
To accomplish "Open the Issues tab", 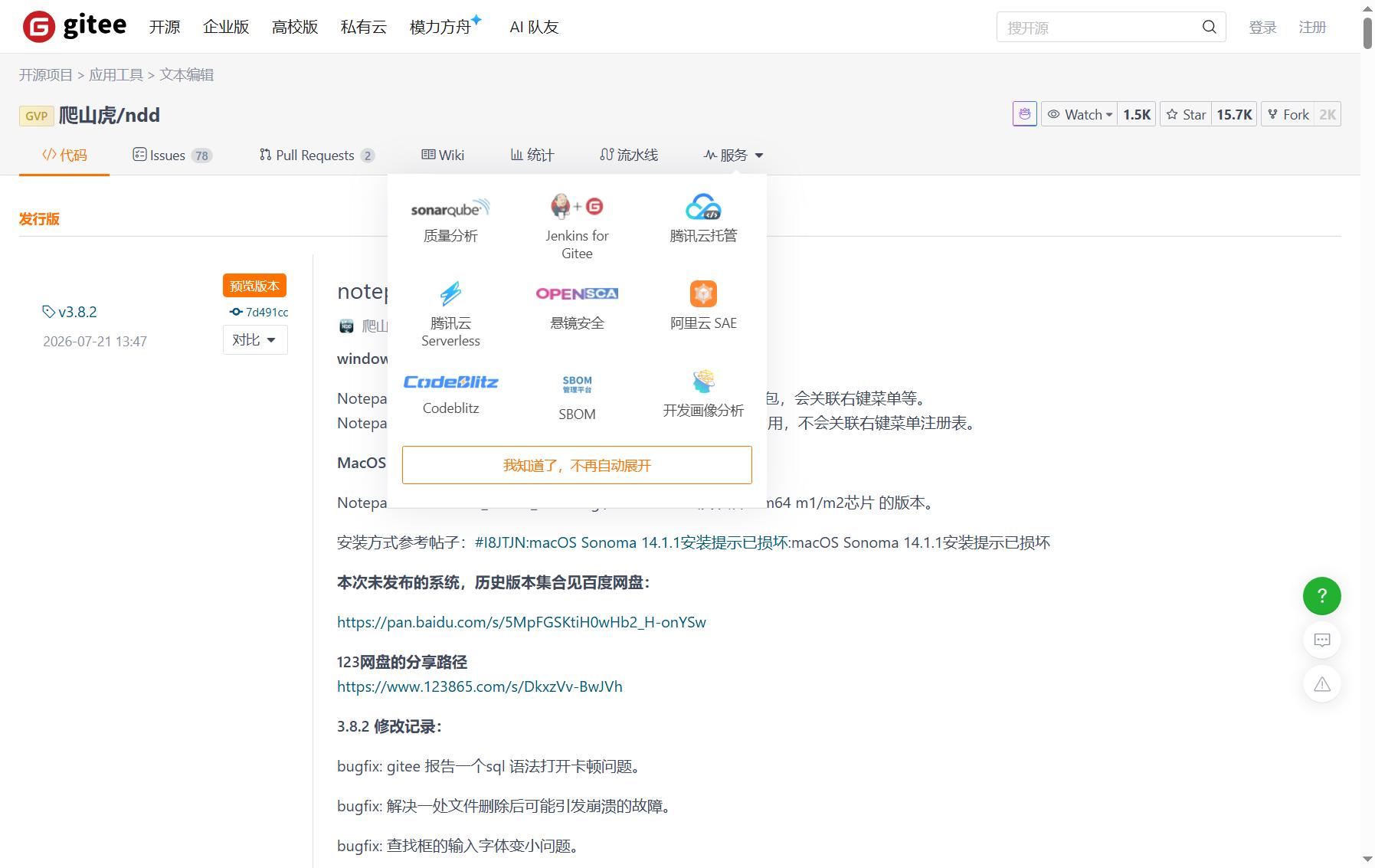I will [x=172, y=156].
